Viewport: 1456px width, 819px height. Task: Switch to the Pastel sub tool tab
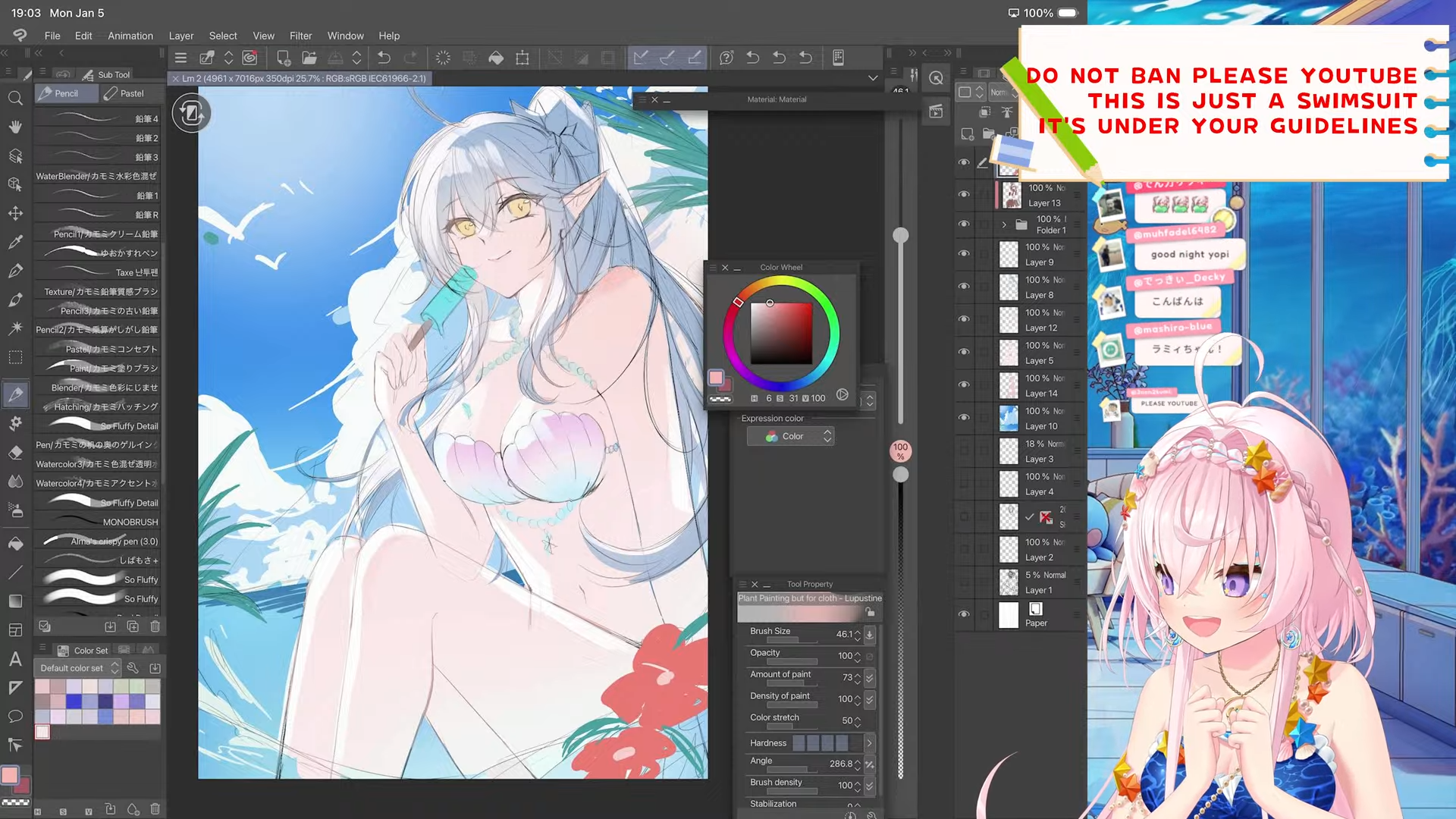pyautogui.click(x=125, y=93)
